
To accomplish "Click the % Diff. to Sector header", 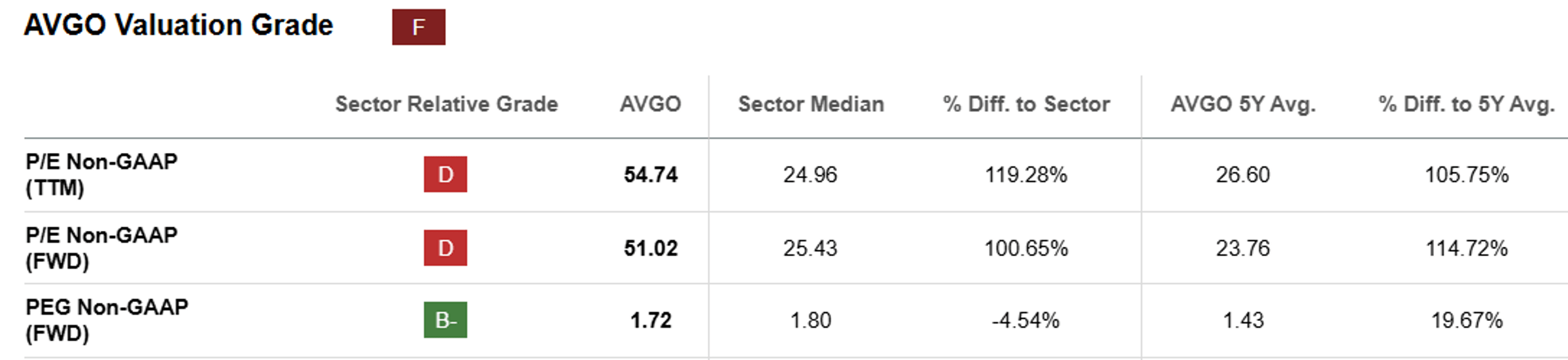I will pyautogui.click(x=1026, y=104).
